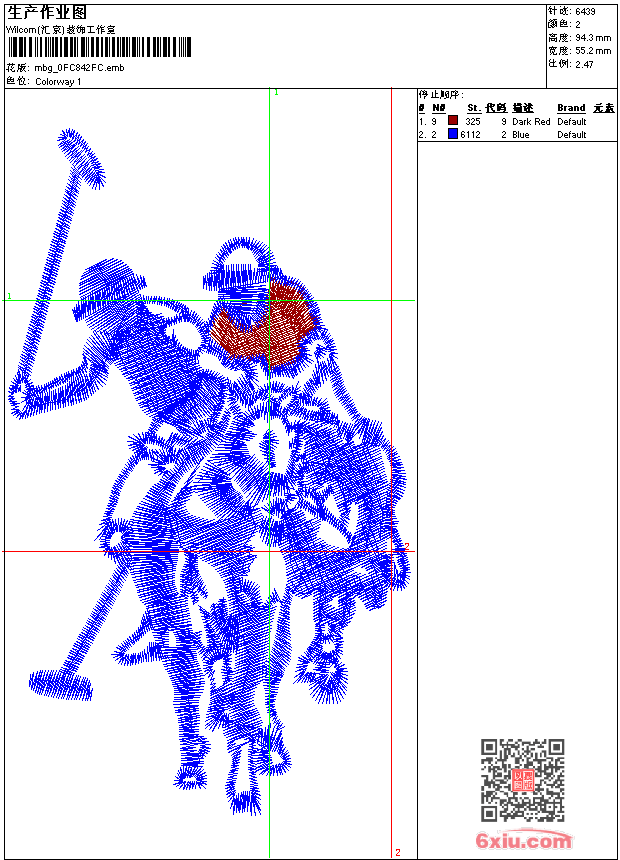The image size is (620, 860).
Task: Click Default brand in the Blue row
Action: tap(572, 134)
